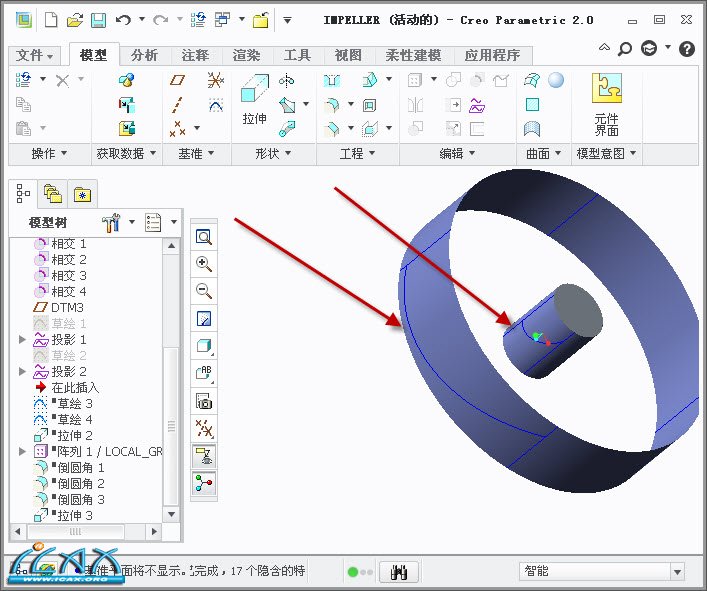This screenshot has width=707, height=591.
Task: Open a file with the folder icon
Action: pyautogui.click(x=75, y=20)
